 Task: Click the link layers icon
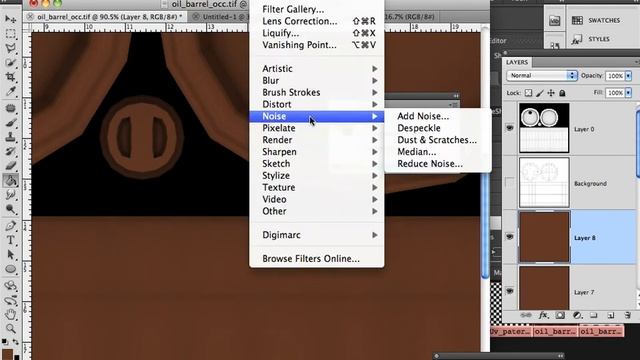click(526, 316)
